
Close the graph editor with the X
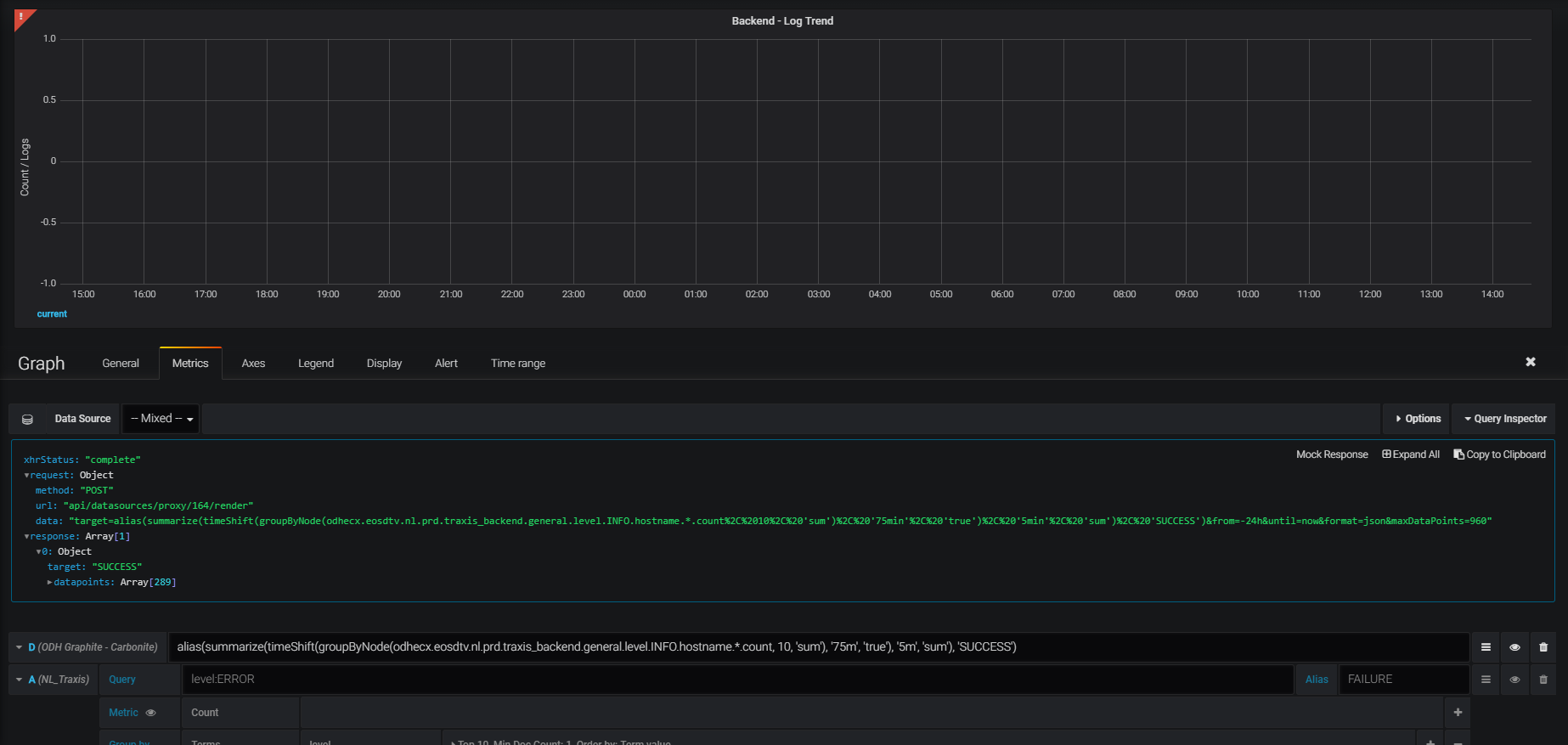click(1531, 362)
